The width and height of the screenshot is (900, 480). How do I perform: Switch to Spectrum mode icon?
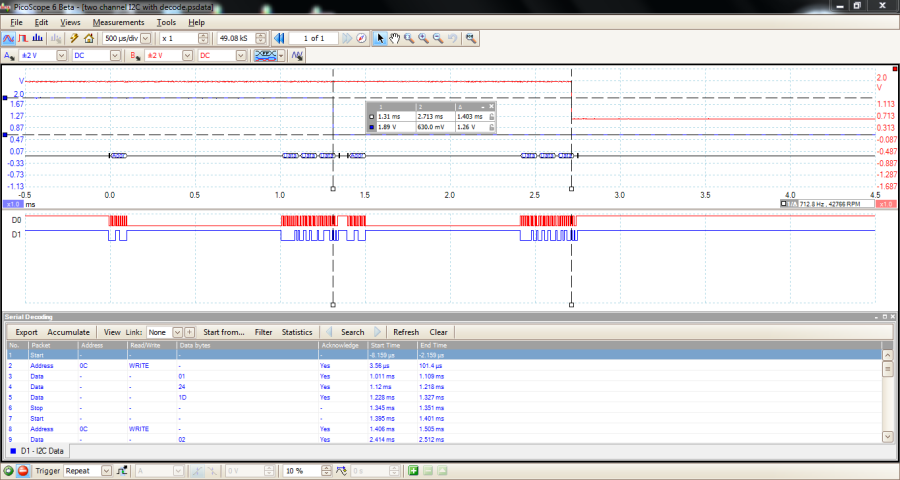point(38,38)
